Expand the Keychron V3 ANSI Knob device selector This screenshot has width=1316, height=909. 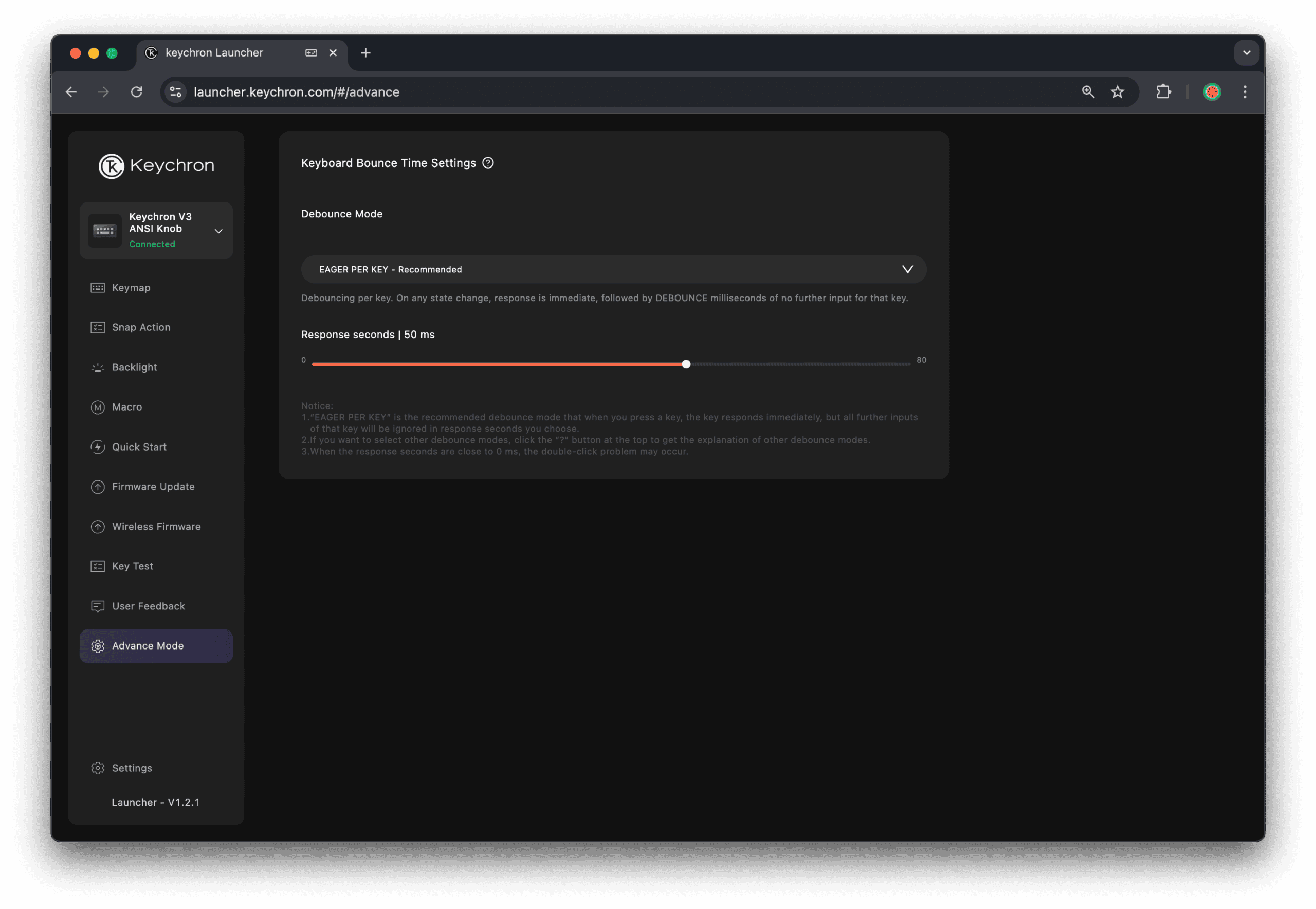[x=218, y=231]
